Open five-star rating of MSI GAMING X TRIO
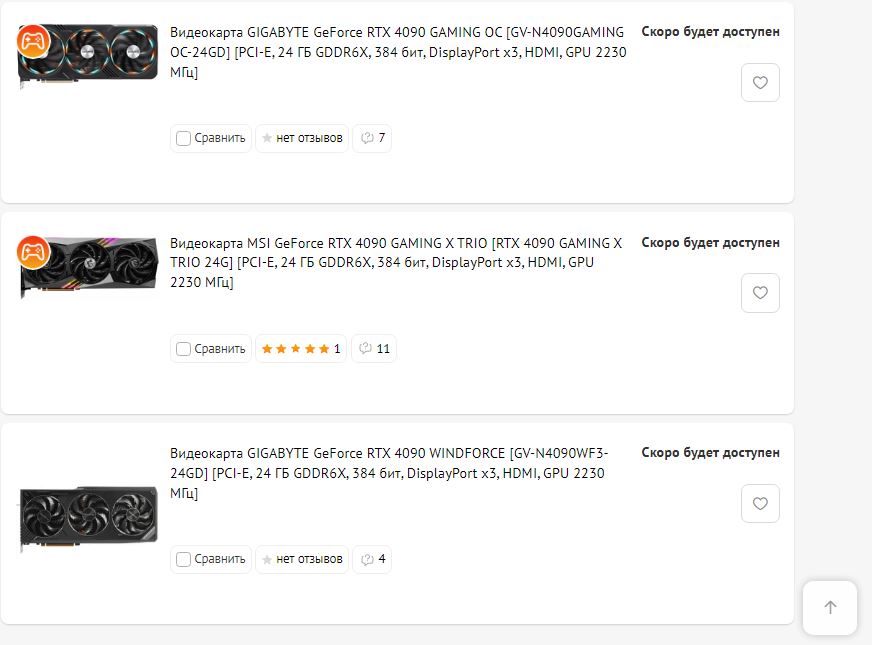 301,349
